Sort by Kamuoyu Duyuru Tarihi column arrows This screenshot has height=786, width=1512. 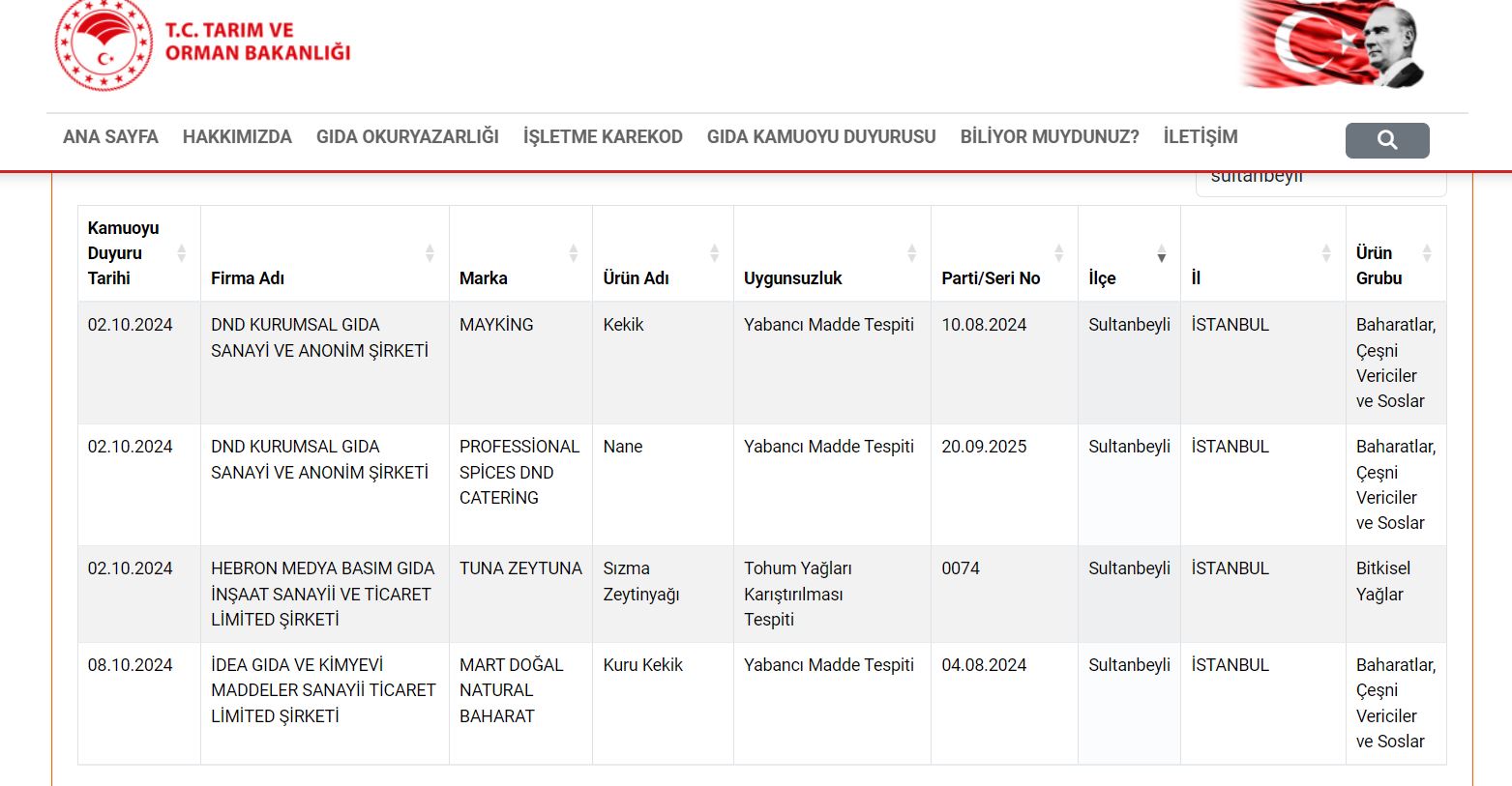click(x=181, y=253)
